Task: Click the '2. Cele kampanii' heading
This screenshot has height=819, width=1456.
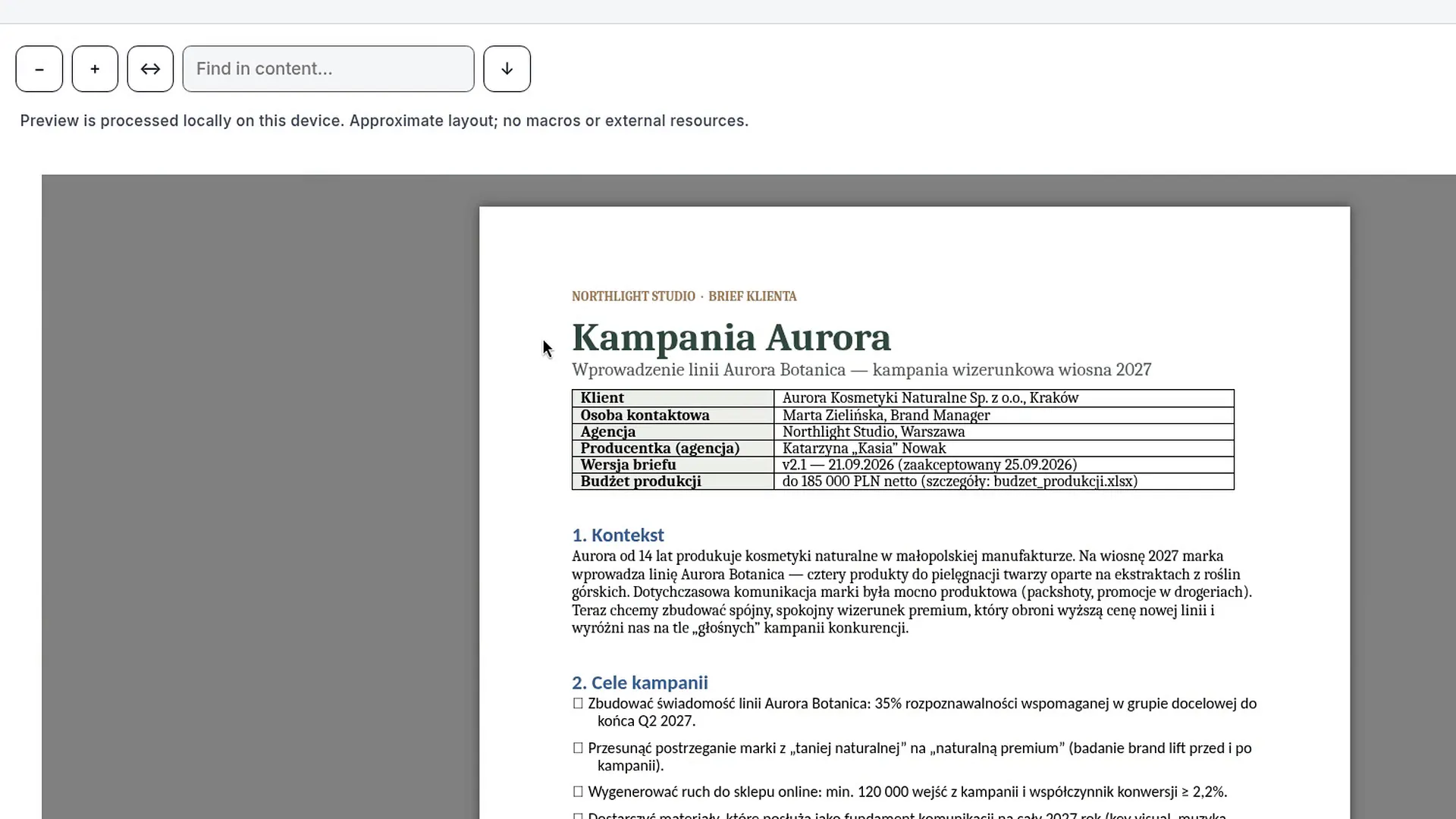Action: pyautogui.click(x=640, y=682)
